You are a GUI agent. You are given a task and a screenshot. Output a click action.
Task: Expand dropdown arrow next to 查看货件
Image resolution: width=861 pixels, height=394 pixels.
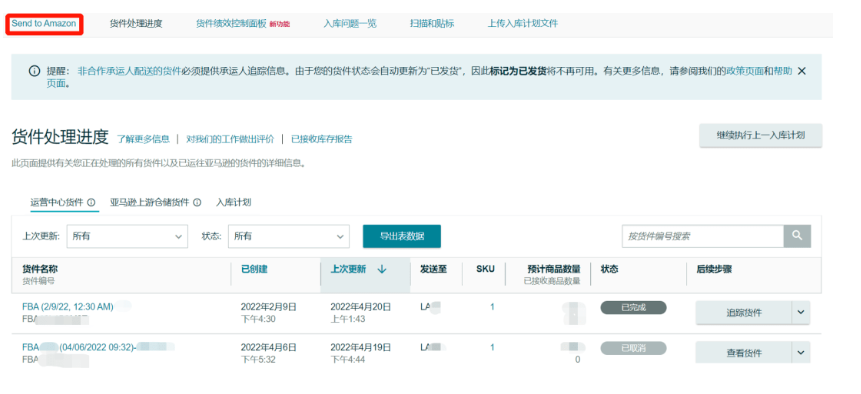pyautogui.click(x=801, y=353)
